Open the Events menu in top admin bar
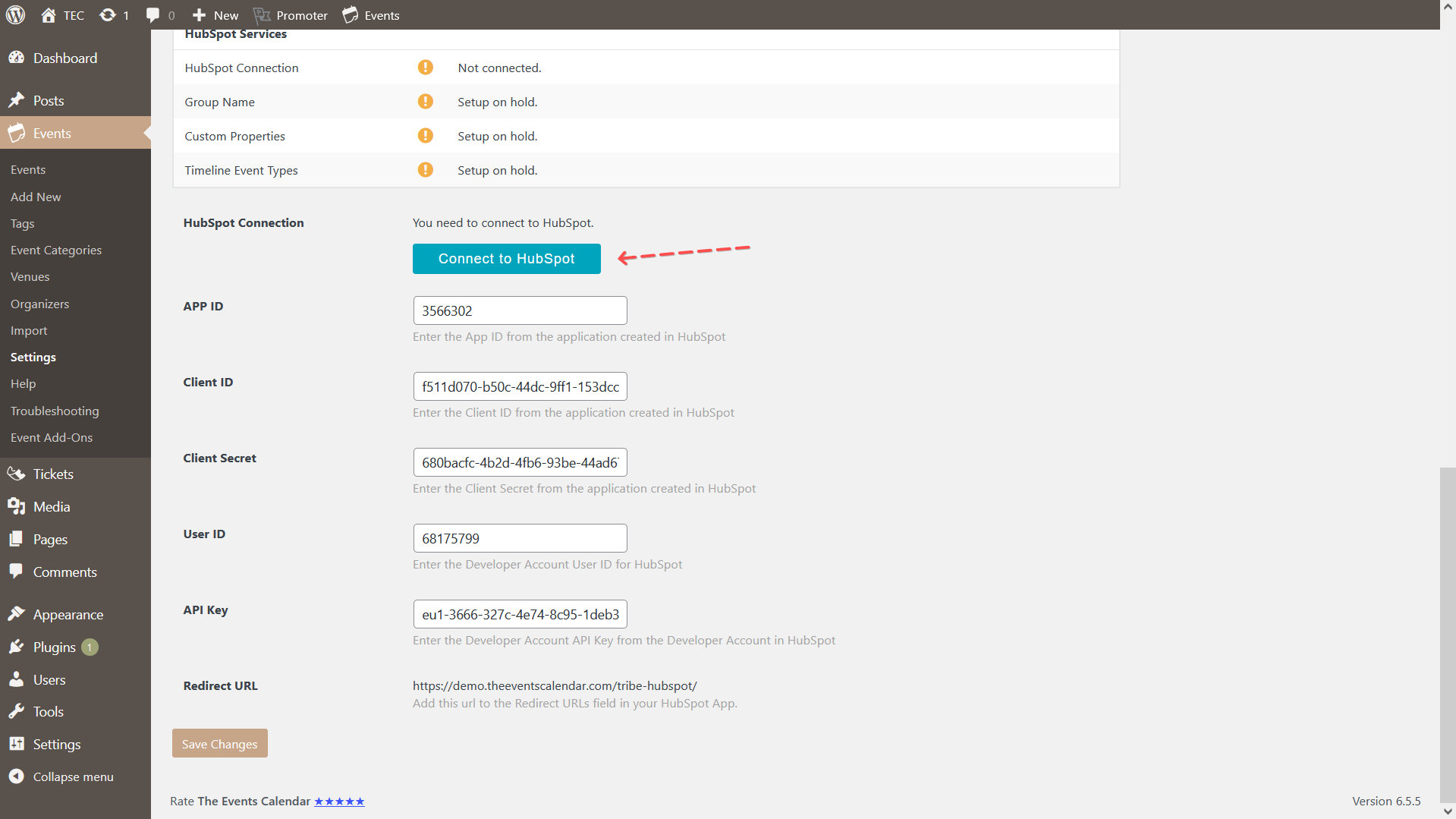1456x819 pixels. pos(371,15)
